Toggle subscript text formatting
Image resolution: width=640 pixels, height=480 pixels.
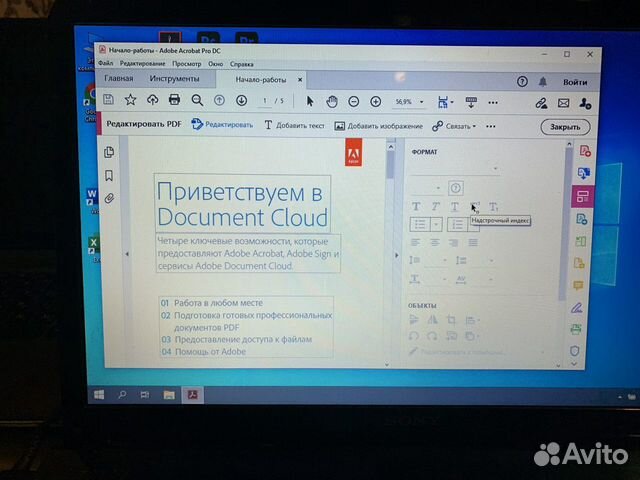point(493,207)
